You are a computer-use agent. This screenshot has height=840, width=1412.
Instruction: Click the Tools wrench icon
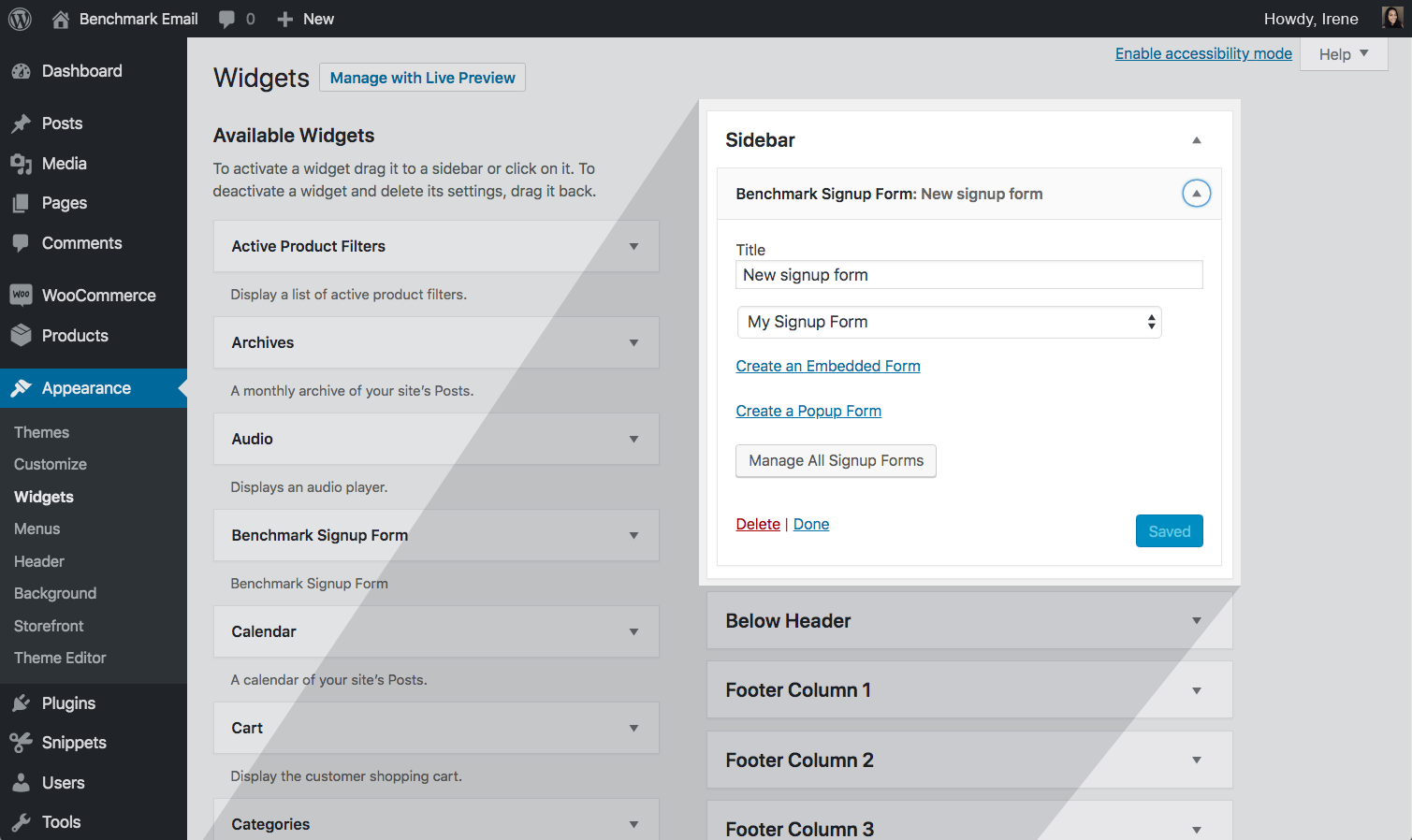[21, 822]
